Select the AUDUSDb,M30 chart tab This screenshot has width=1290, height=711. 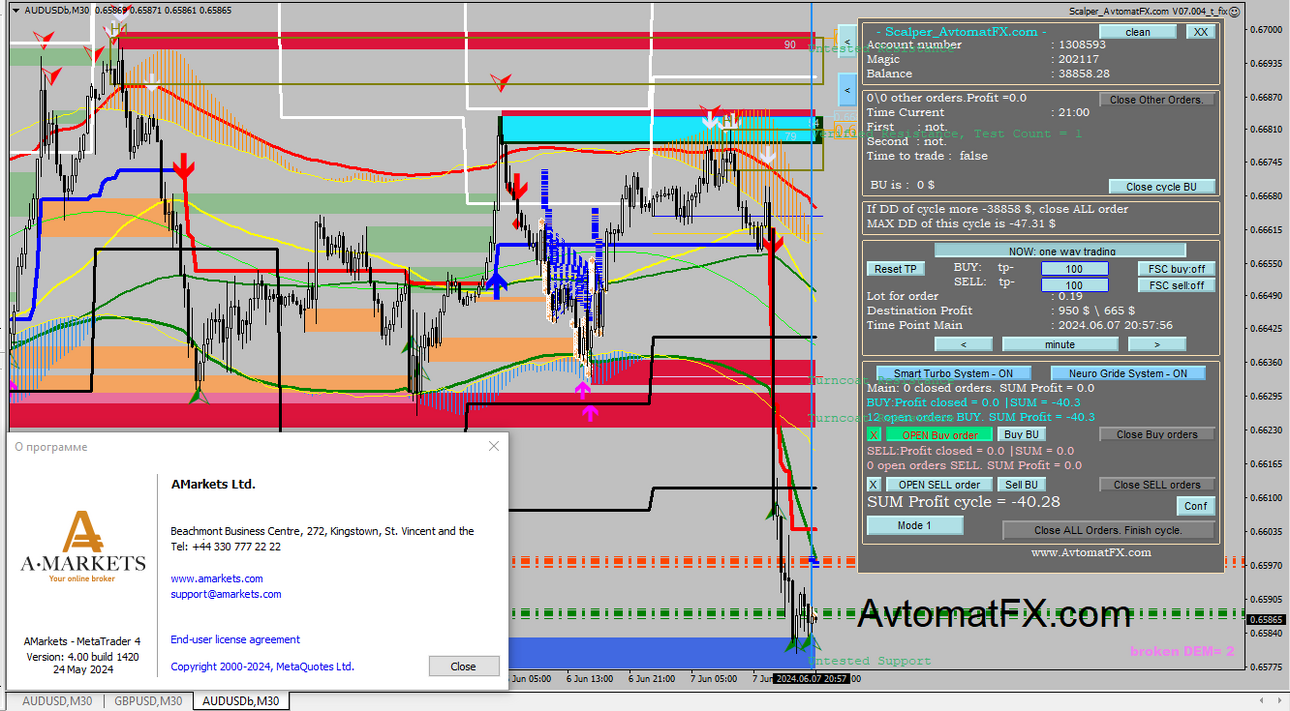[240, 701]
